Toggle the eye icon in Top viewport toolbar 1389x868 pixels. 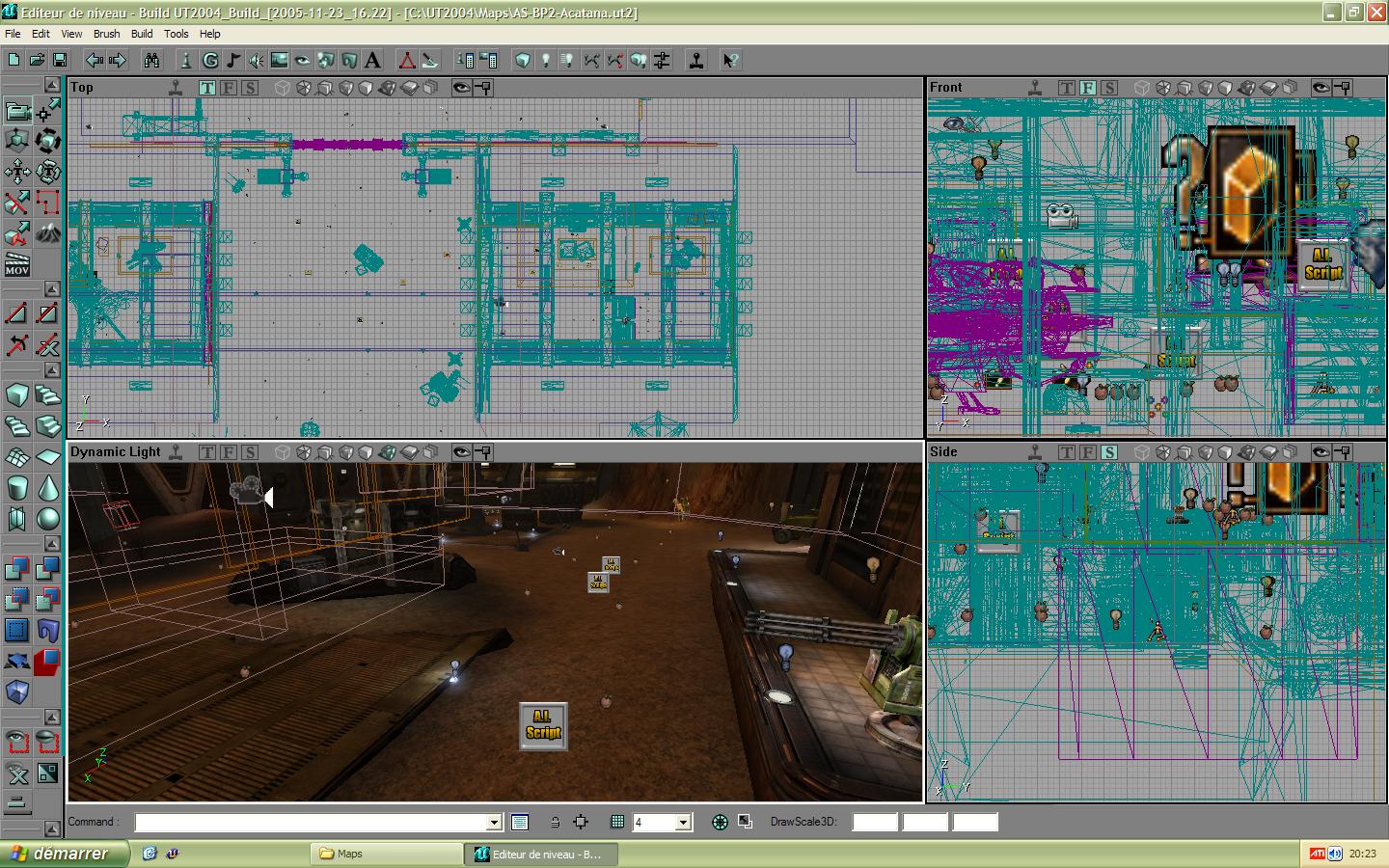point(462,88)
